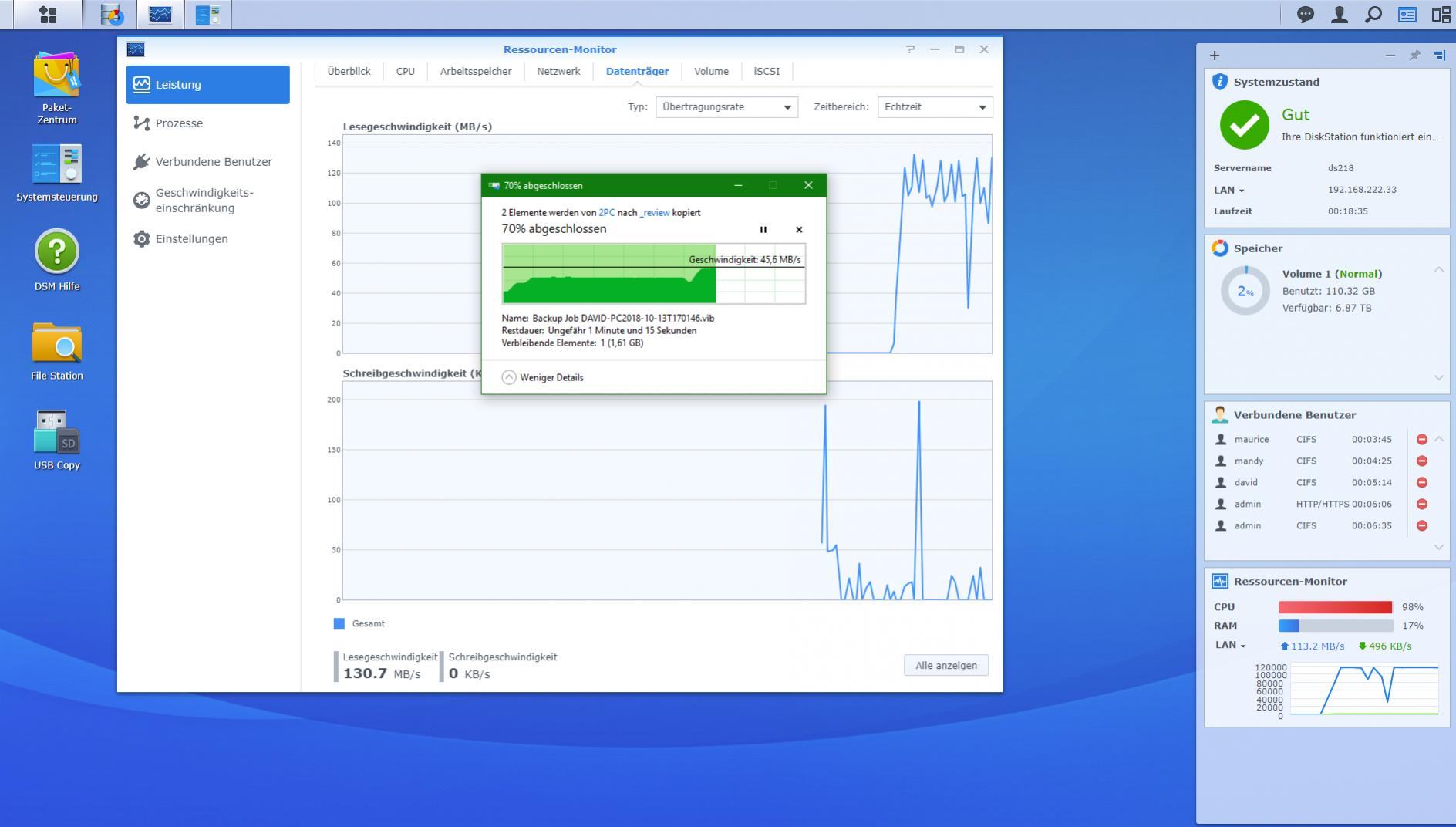Toggle the widgets panel icon
Screen dimensions: 1456x827
coord(1407,15)
